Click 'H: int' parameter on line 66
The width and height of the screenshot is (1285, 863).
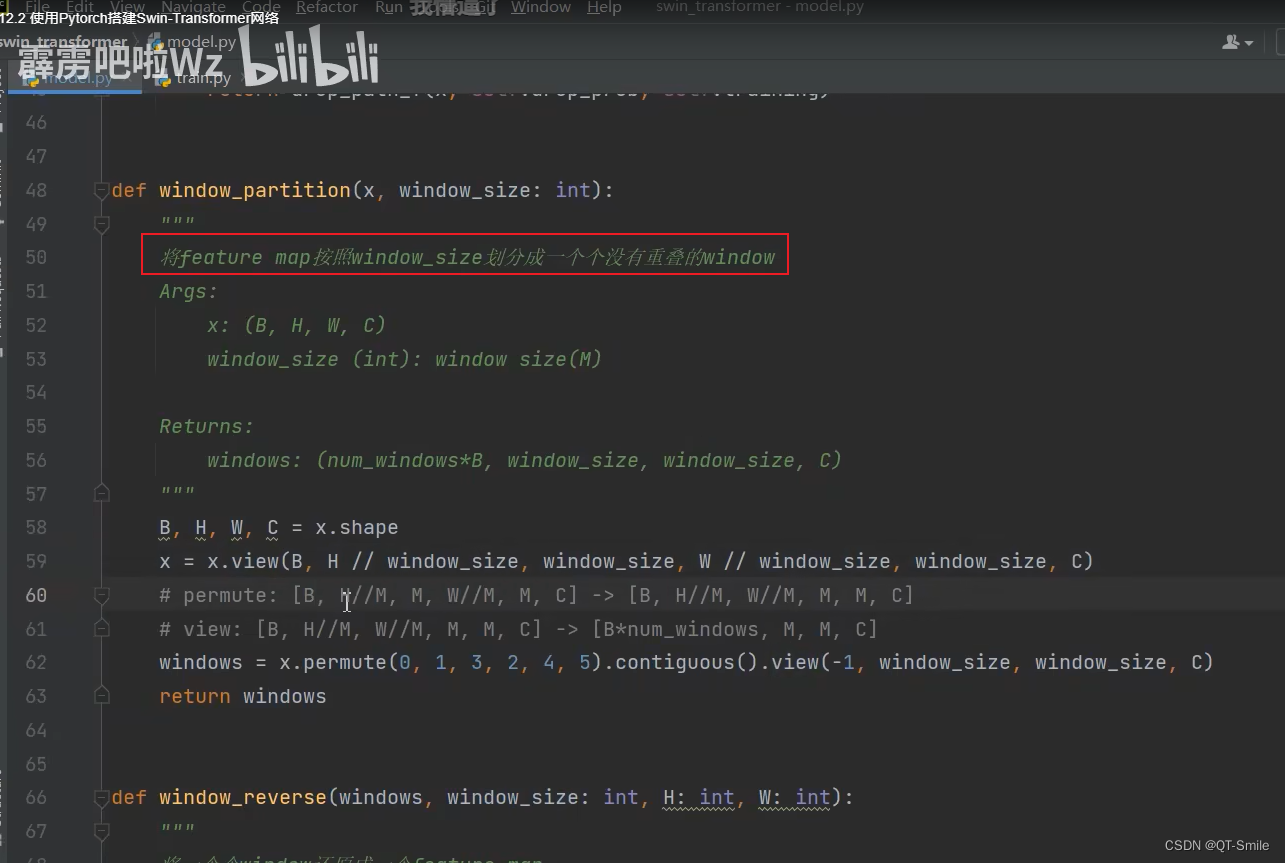click(699, 797)
